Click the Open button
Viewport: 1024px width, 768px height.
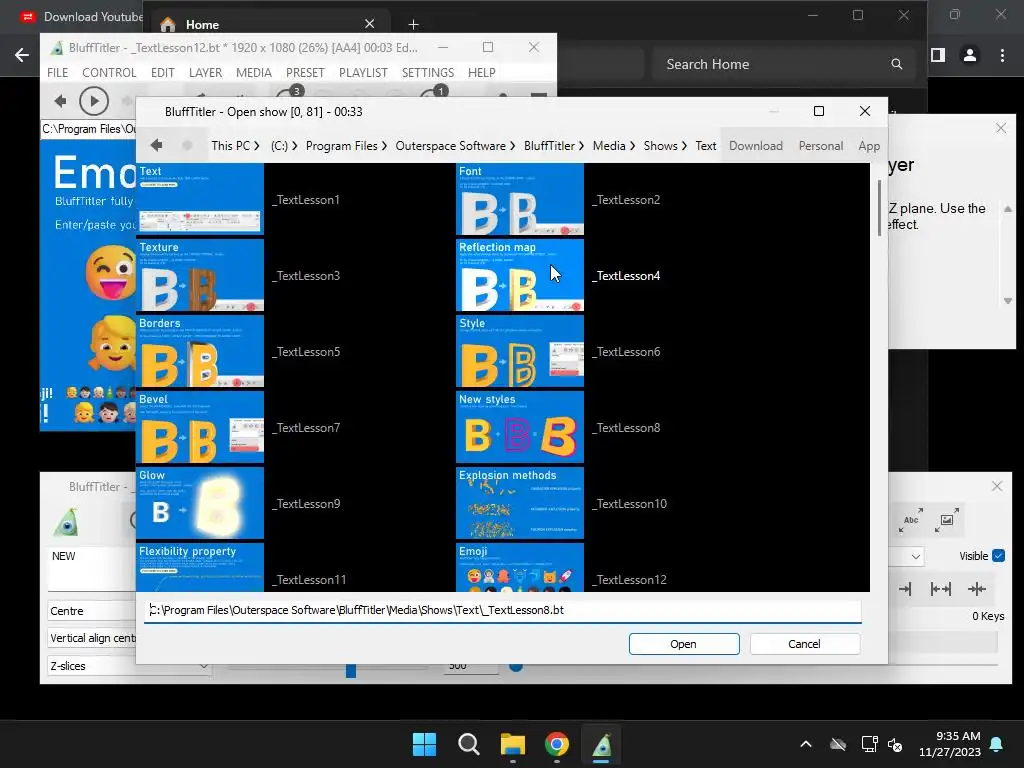684,644
